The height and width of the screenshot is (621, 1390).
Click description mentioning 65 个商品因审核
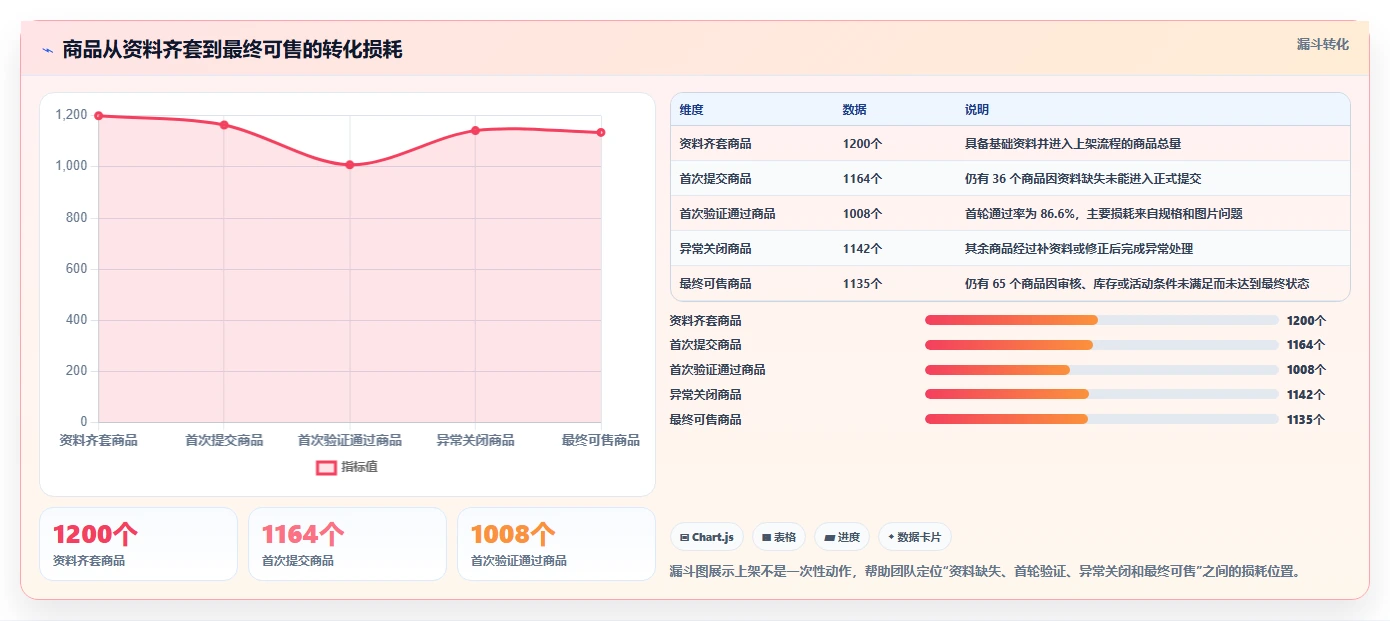[1137, 284]
